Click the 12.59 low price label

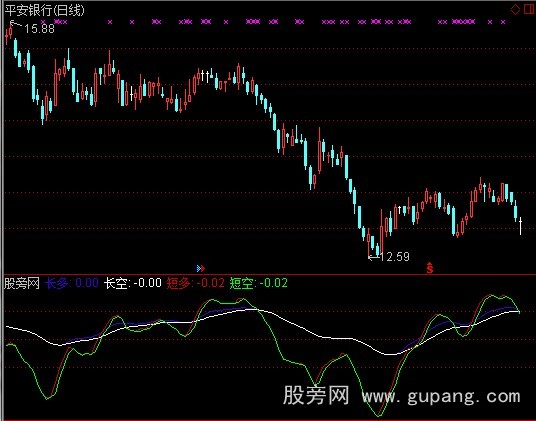coord(394,257)
